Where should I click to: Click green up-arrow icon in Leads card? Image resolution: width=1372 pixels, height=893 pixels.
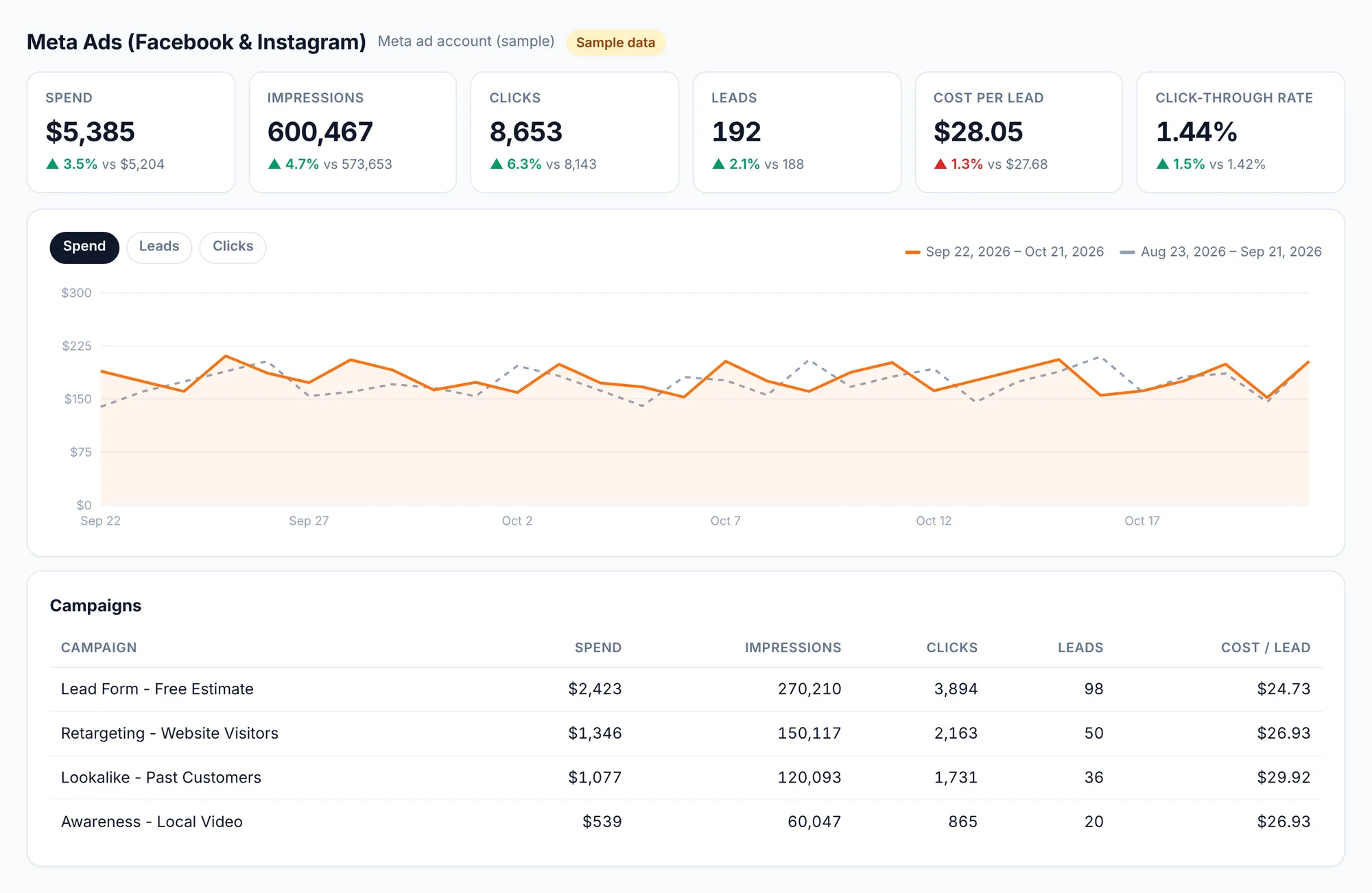pyautogui.click(x=718, y=164)
